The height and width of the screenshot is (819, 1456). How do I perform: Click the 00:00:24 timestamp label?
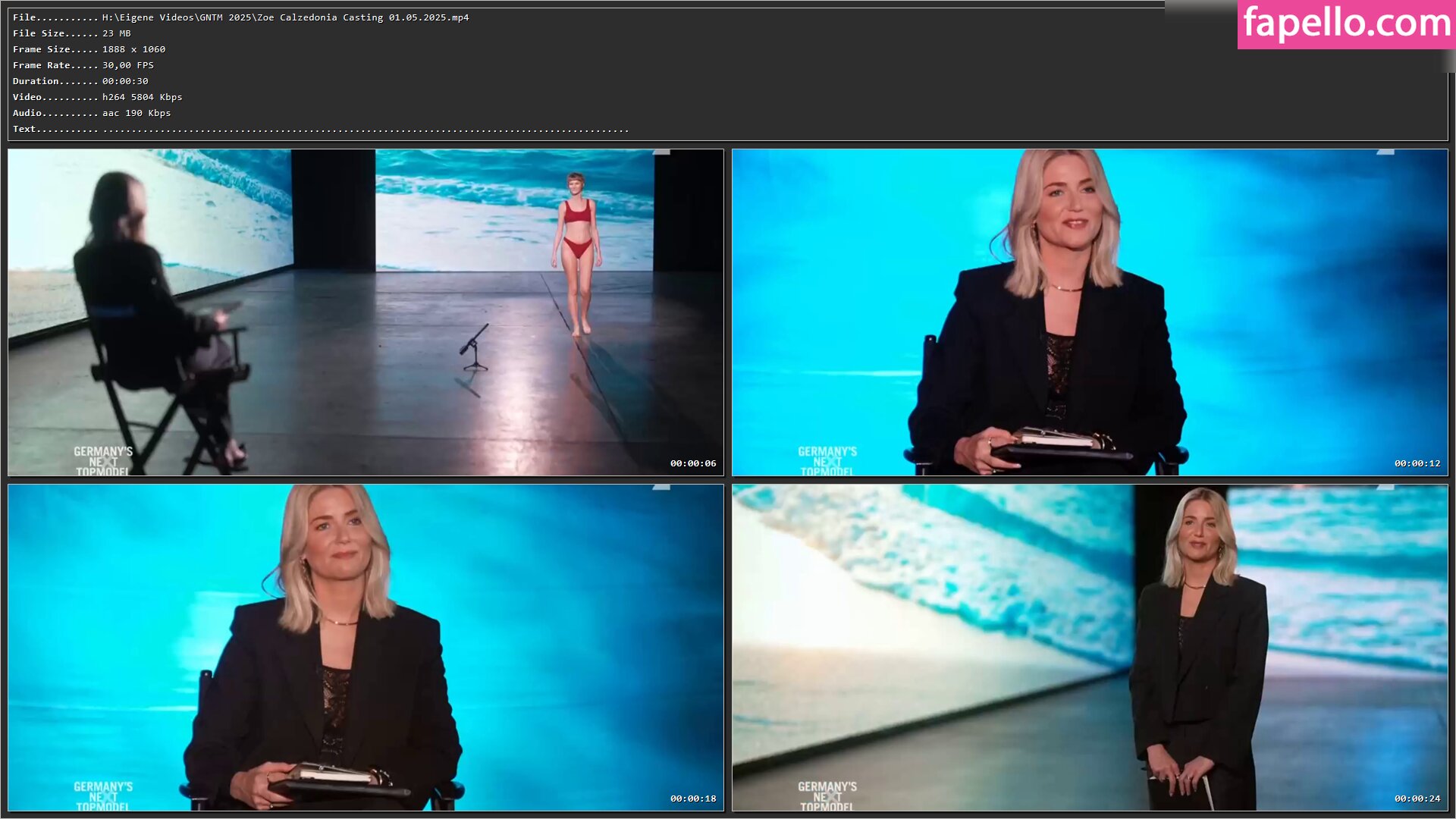tap(1417, 799)
